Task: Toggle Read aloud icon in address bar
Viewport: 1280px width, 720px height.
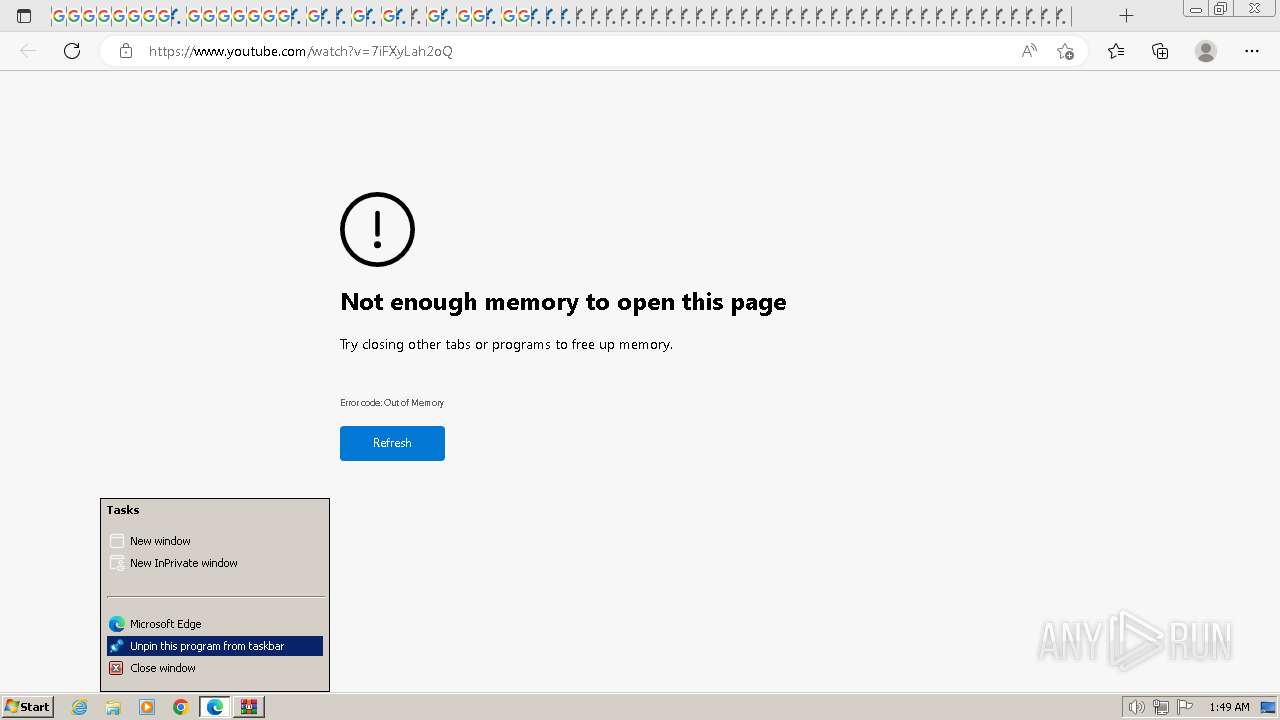Action: coord(1029,51)
